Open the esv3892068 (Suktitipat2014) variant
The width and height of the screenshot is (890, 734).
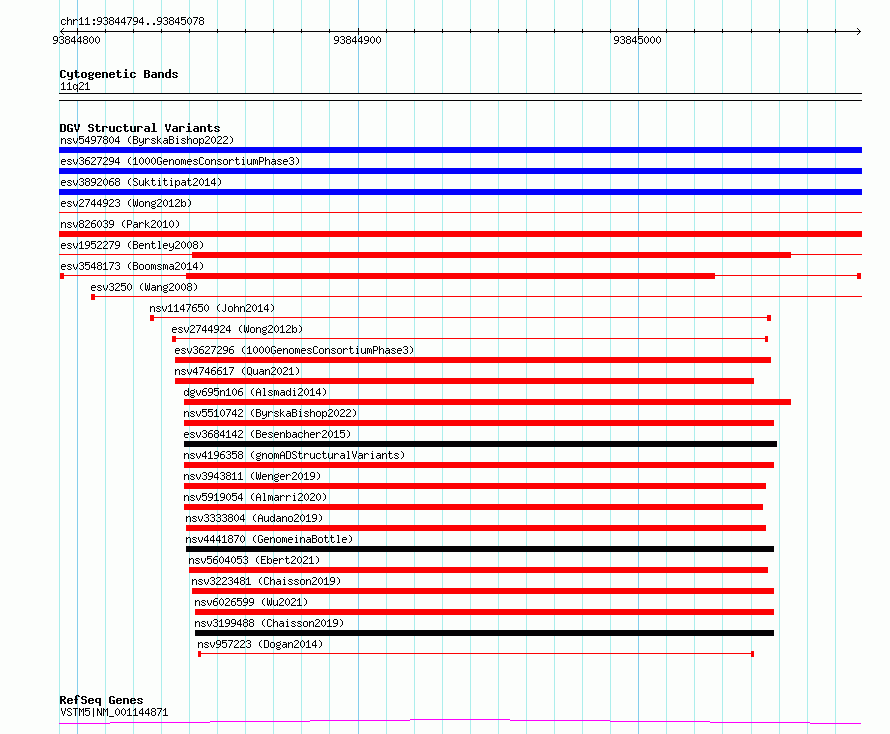pyautogui.click(x=141, y=182)
